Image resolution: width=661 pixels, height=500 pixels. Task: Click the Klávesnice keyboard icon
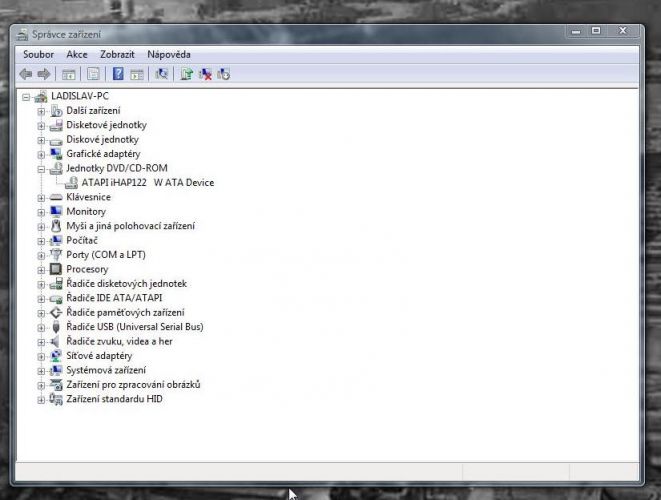[56, 197]
